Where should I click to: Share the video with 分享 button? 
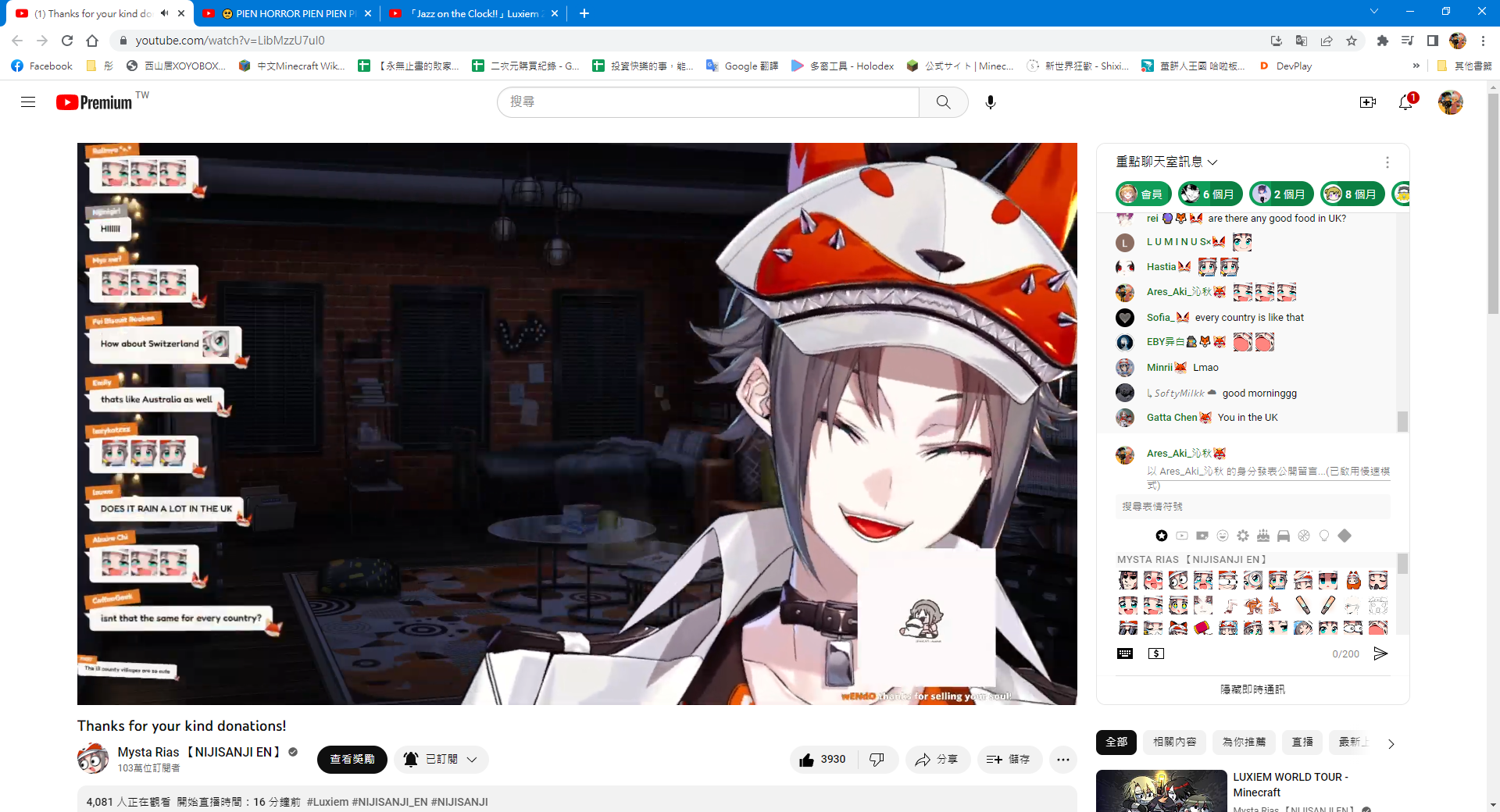[937, 760]
